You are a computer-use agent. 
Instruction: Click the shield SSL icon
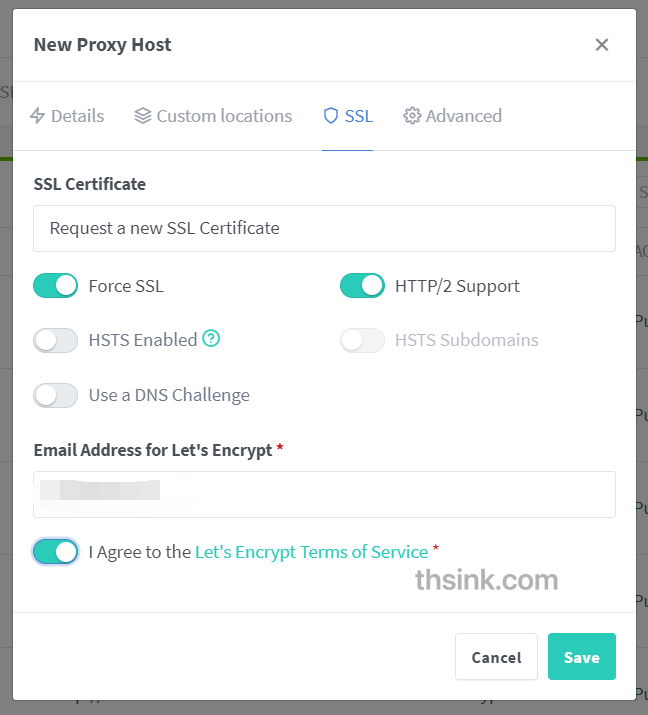click(x=331, y=116)
